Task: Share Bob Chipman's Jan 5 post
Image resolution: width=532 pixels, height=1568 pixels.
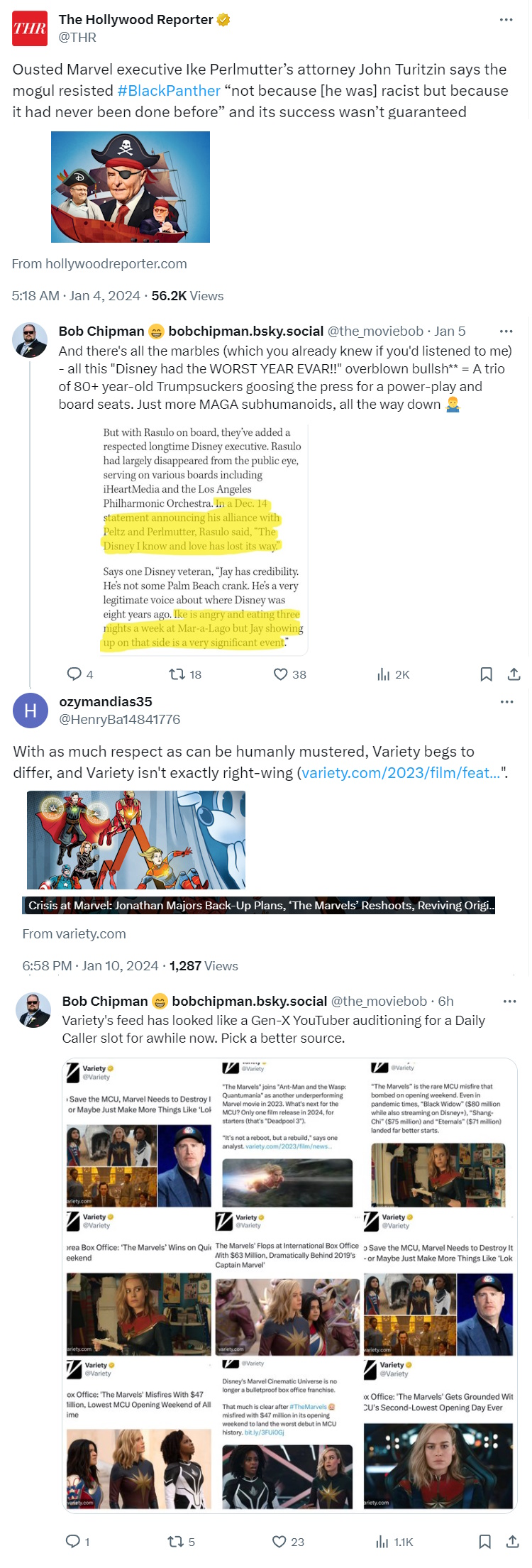Action: (514, 674)
